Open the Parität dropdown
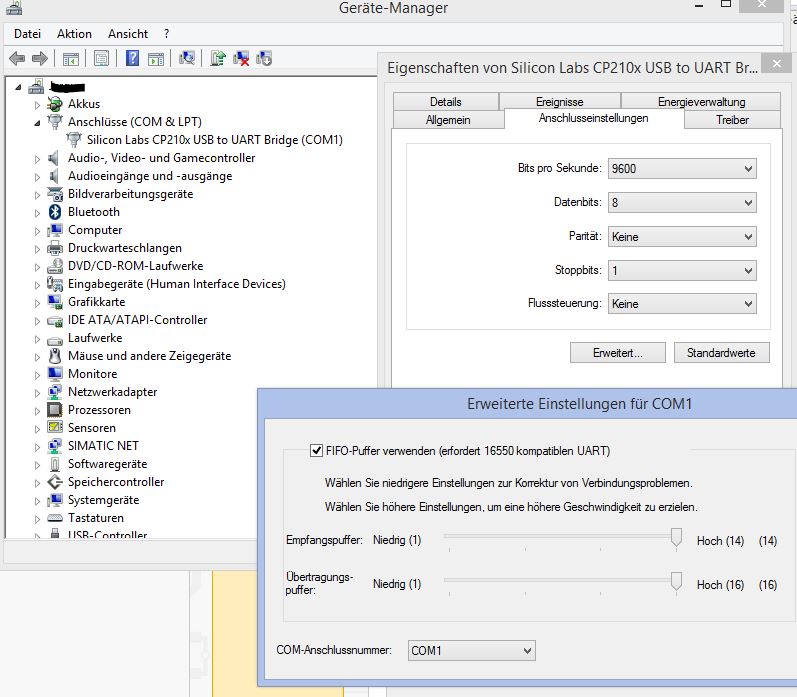Screen dimensions: 797x697 (x=682, y=237)
